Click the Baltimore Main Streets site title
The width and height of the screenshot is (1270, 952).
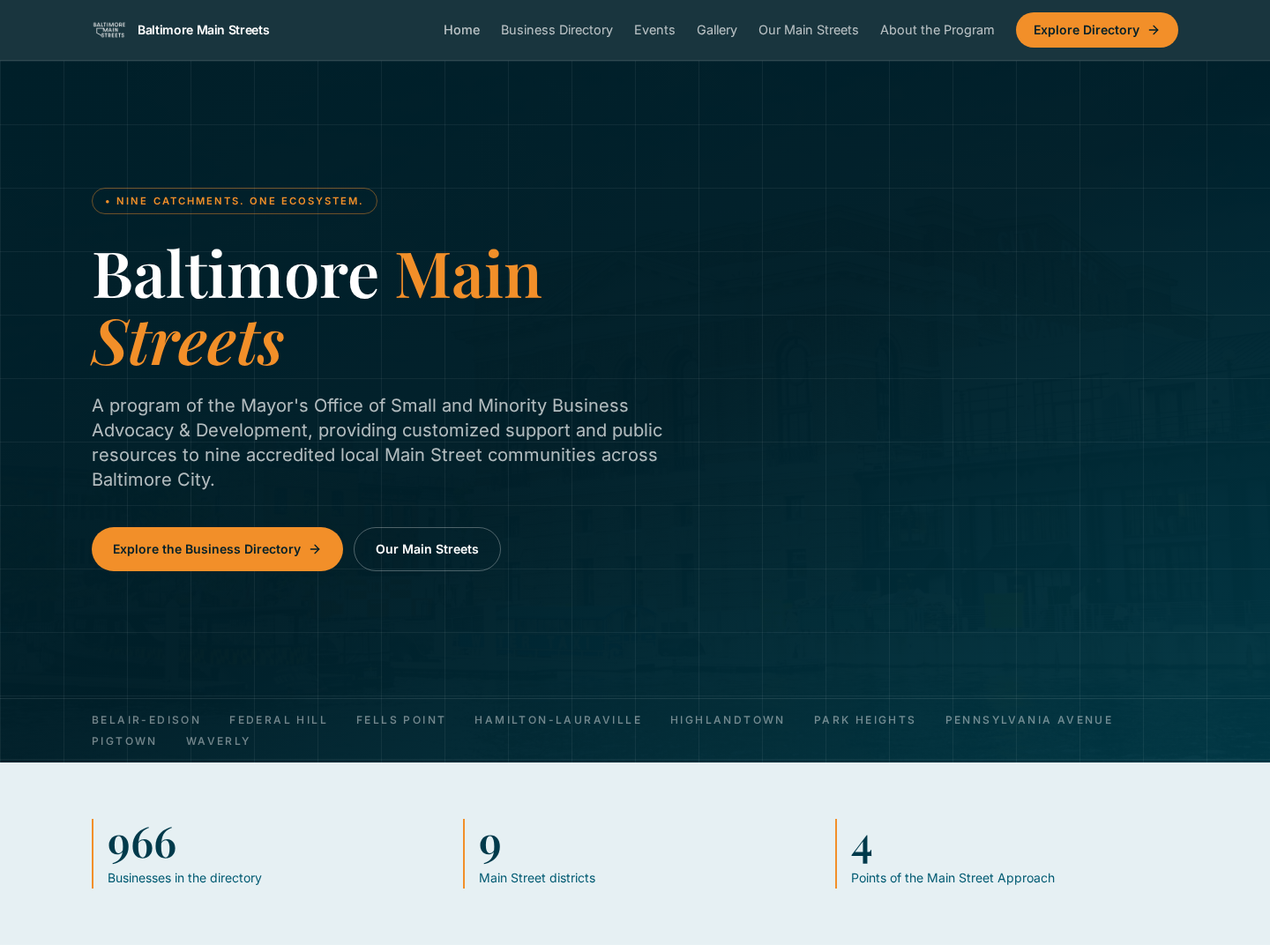[204, 30]
